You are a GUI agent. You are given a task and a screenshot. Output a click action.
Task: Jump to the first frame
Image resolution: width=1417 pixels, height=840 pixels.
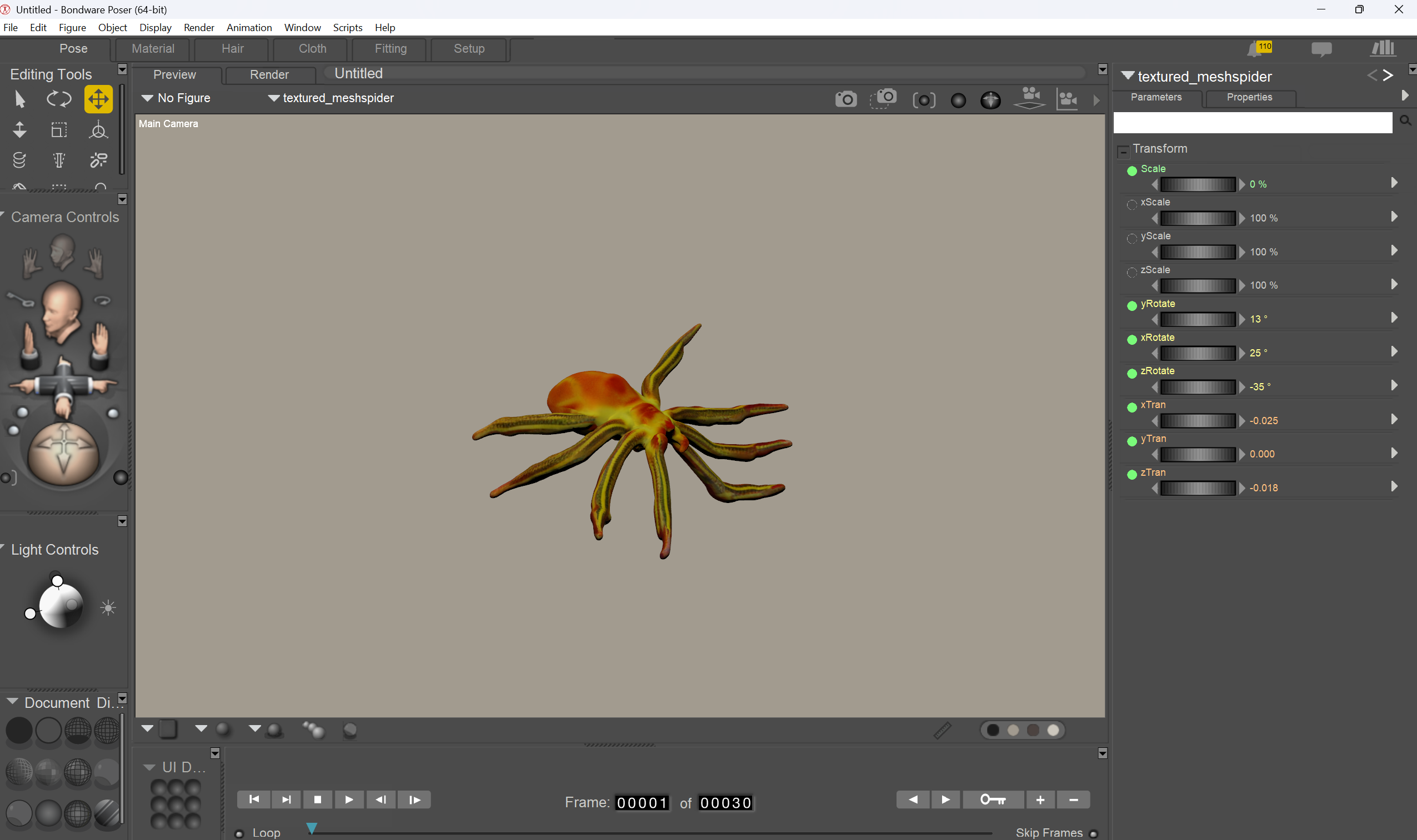[254, 799]
